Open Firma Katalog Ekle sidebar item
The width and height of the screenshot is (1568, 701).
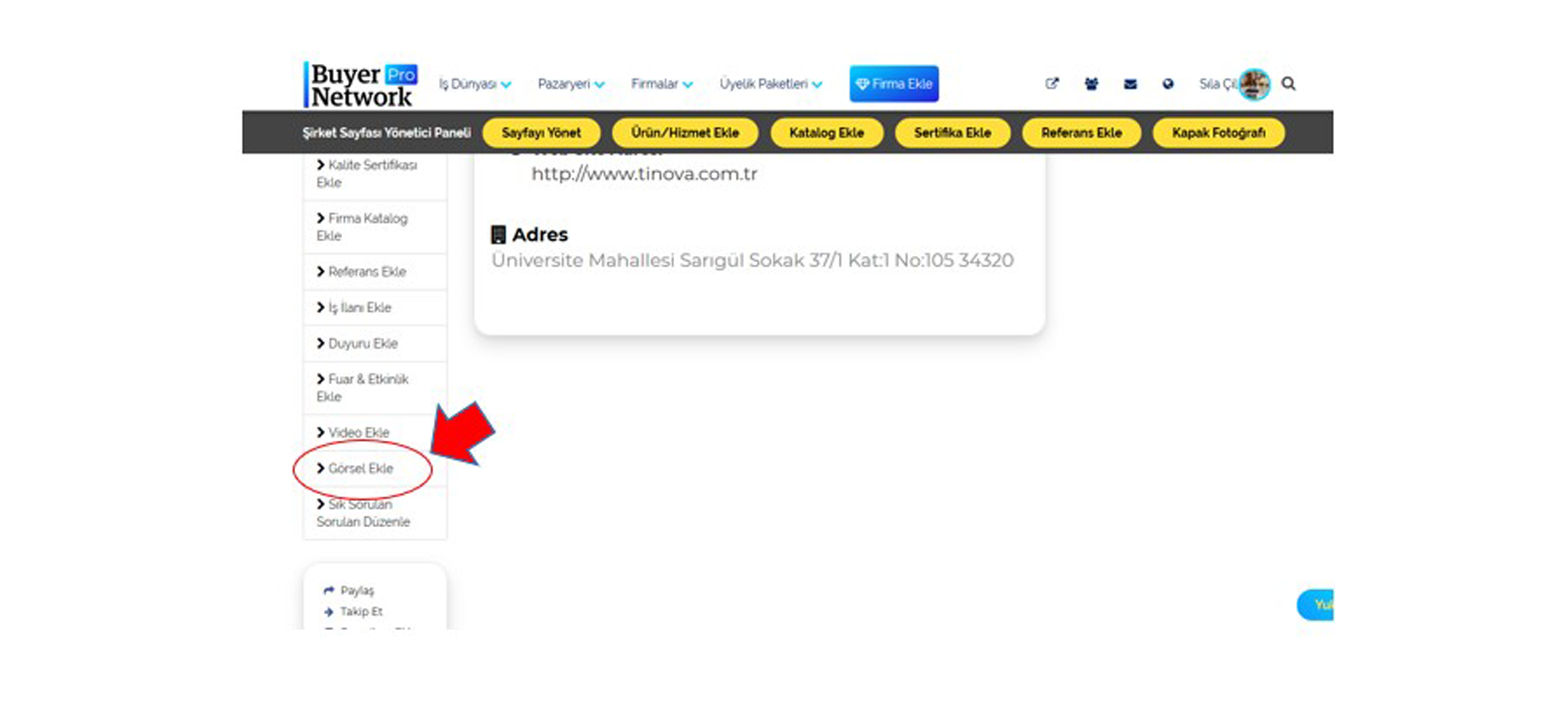point(375,227)
